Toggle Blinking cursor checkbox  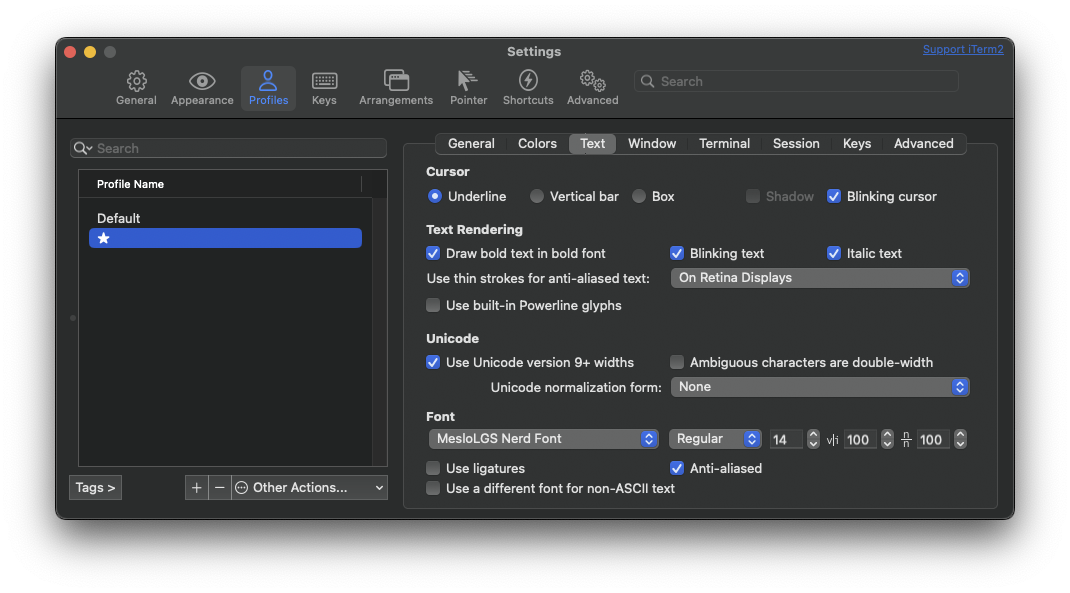(834, 197)
